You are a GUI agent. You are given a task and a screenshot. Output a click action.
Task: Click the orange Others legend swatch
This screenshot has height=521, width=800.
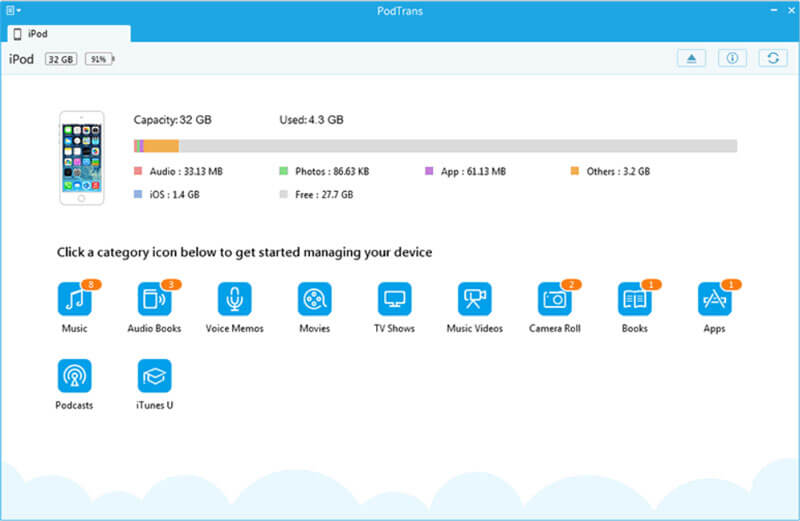click(576, 171)
